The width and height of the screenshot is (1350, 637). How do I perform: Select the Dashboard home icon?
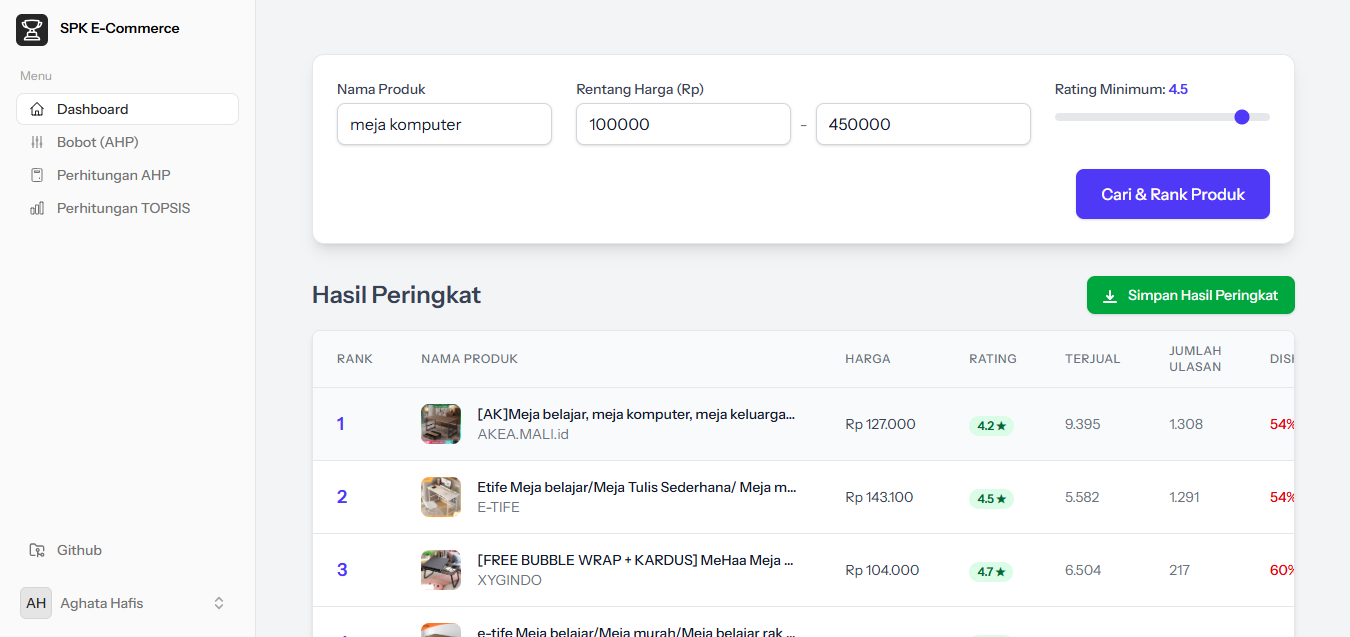point(38,108)
